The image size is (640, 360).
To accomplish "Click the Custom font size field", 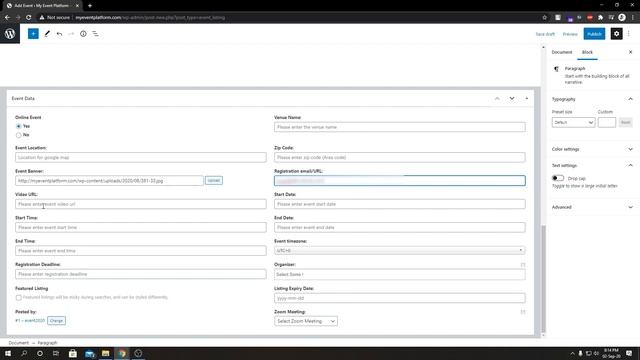I will pos(607,122).
